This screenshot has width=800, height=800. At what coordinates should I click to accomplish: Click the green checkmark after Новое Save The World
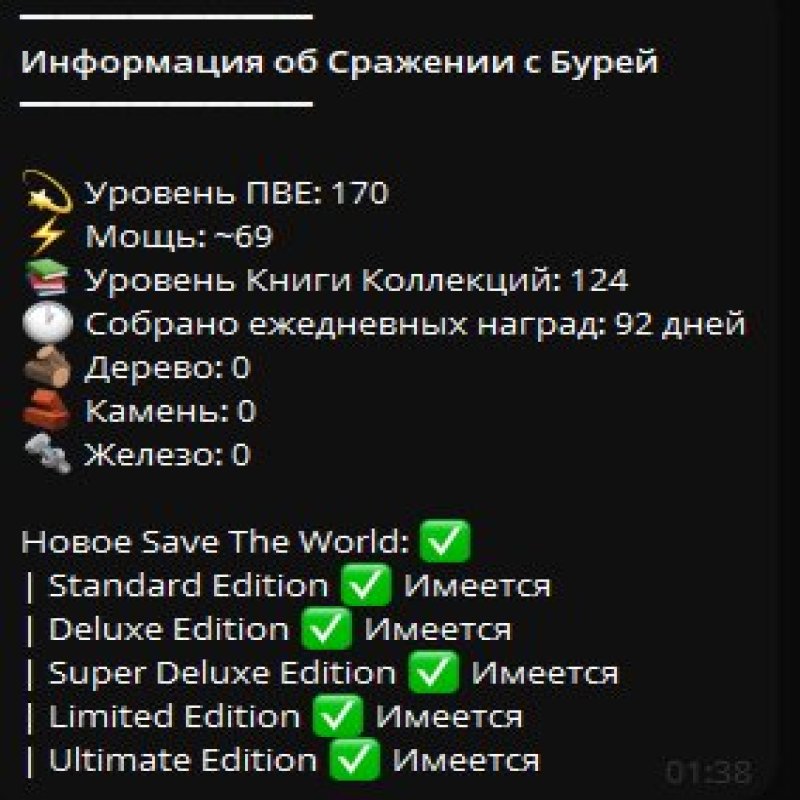pyautogui.click(x=445, y=541)
